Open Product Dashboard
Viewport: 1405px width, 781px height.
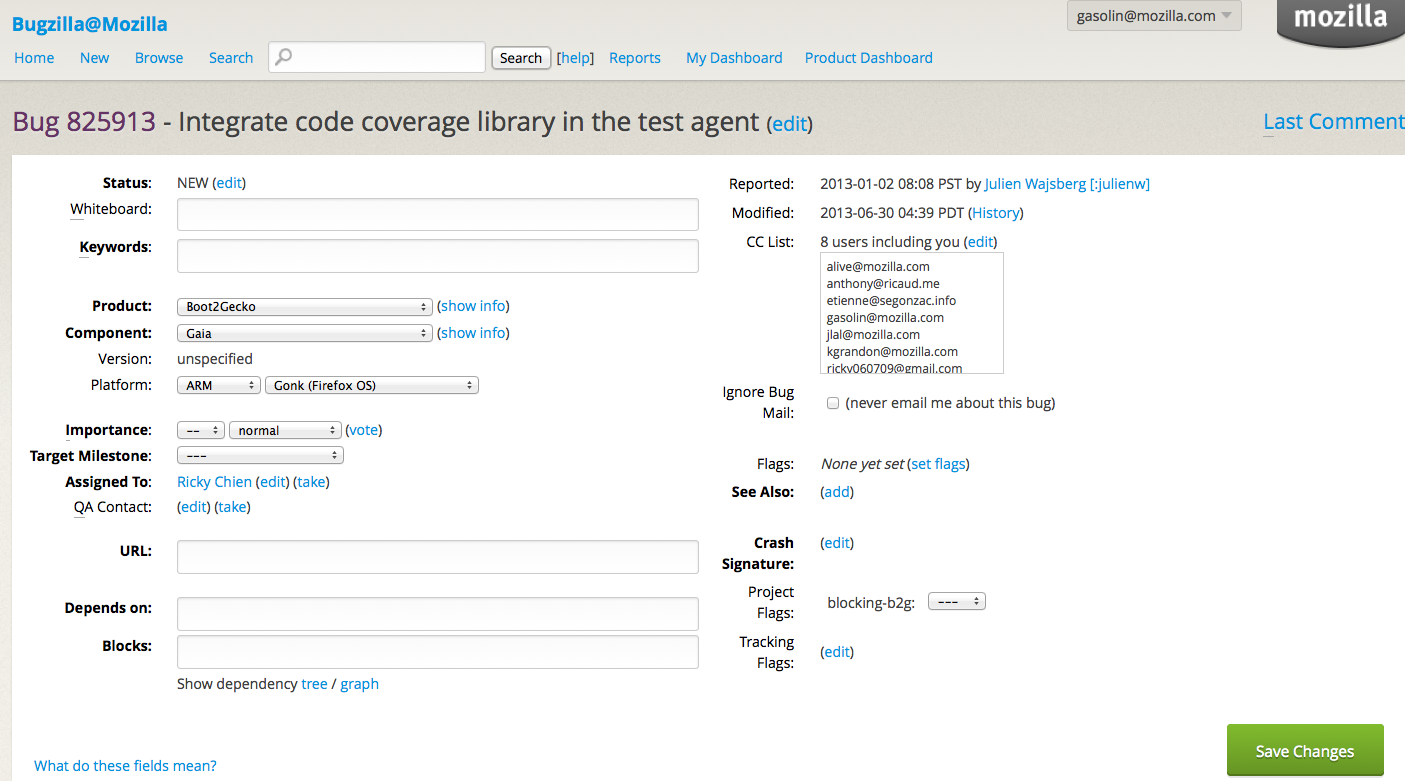pyautogui.click(x=869, y=58)
